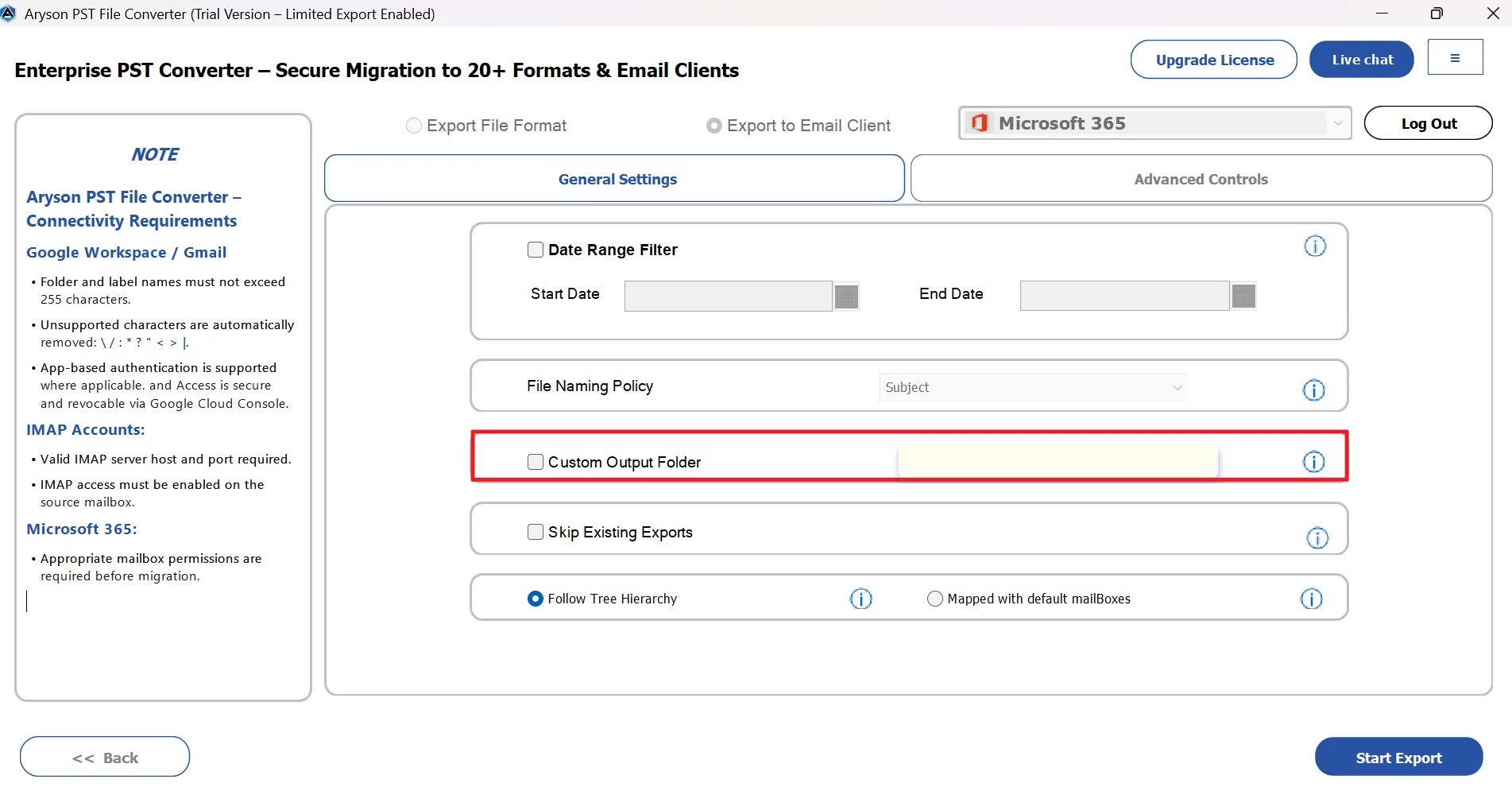Click the Enterprise PST Converter headline
1512x791 pixels.
377,70
